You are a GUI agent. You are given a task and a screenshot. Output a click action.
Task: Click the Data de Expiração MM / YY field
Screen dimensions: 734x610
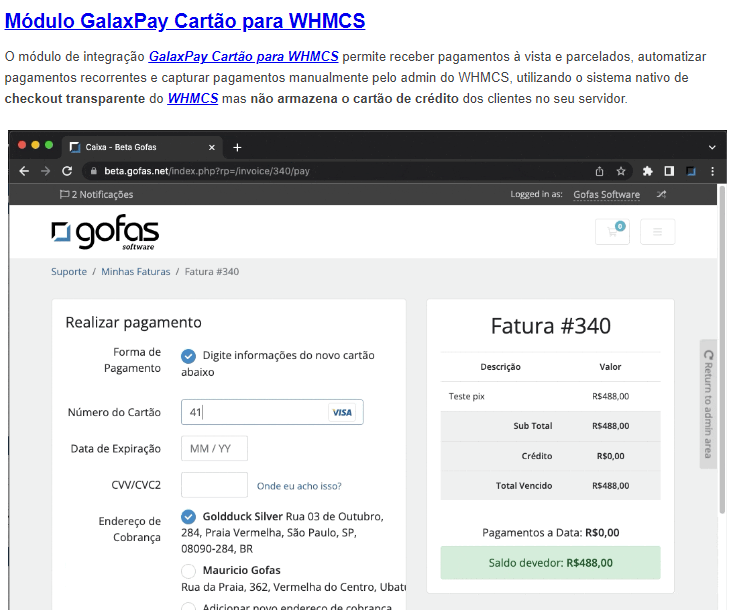[x=214, y=448]
